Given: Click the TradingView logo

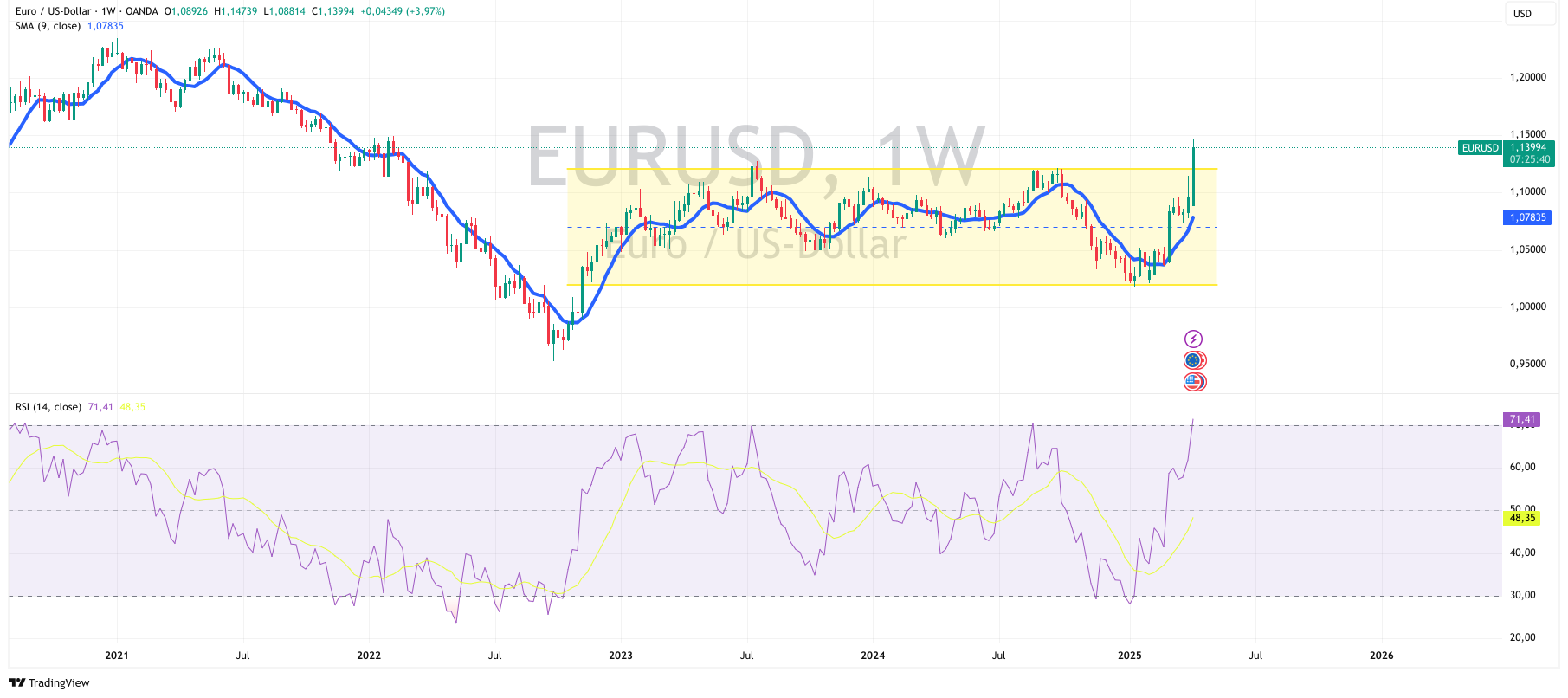Looking at the screenshot, I should [x=49, y=682].
